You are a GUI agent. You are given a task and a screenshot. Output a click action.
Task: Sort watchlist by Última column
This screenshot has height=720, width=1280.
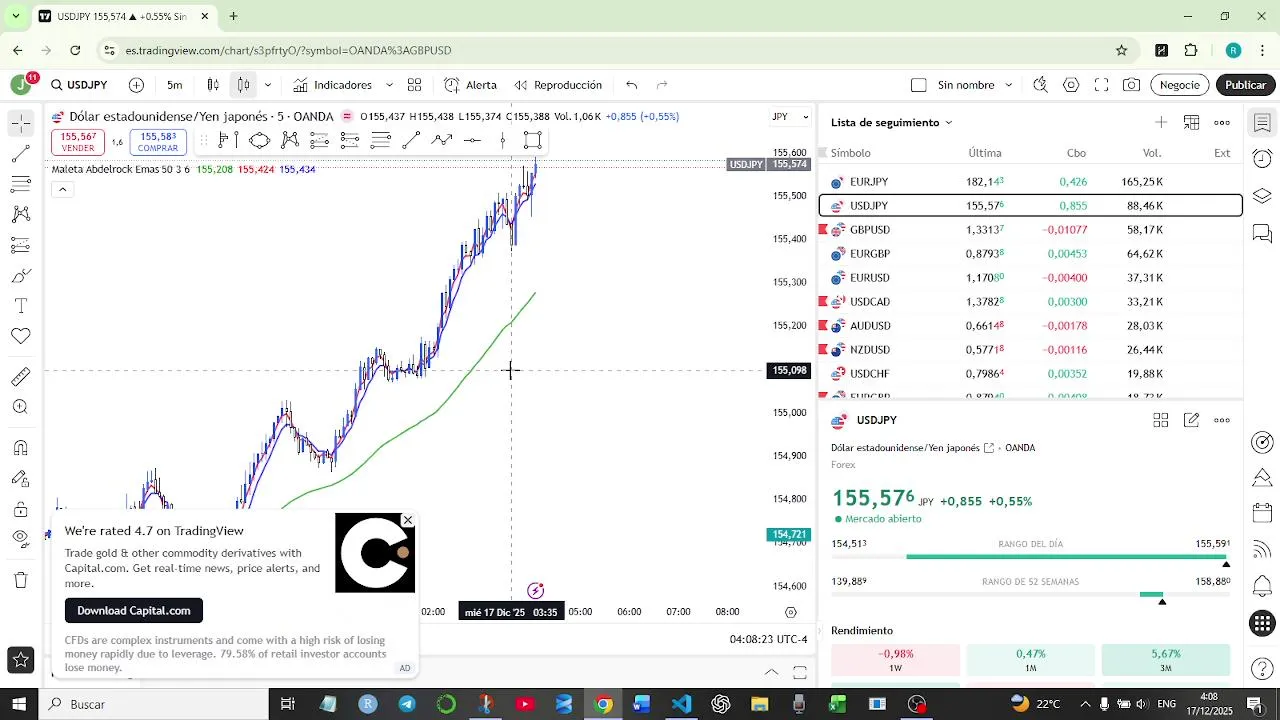point(985,153)
